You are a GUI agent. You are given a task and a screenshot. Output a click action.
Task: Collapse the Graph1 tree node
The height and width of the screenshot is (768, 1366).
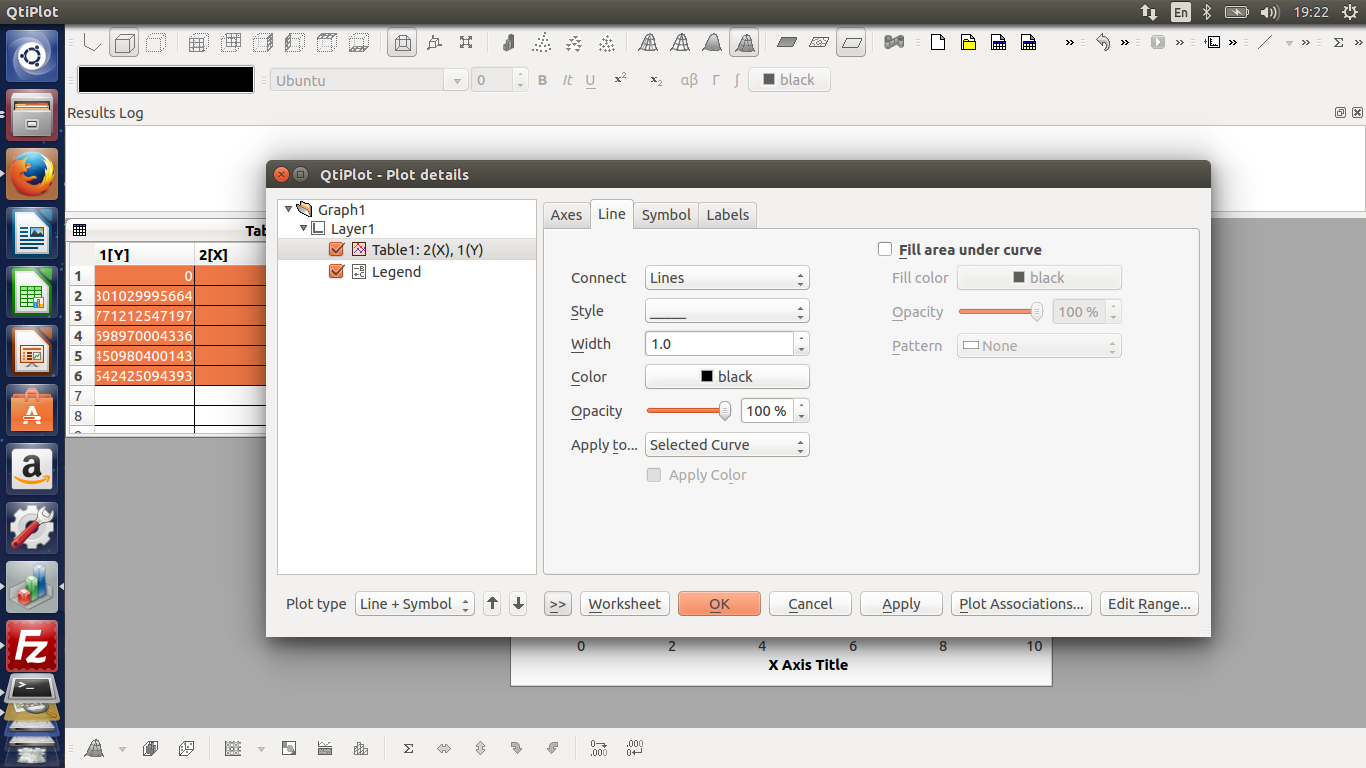pos(289,209)
